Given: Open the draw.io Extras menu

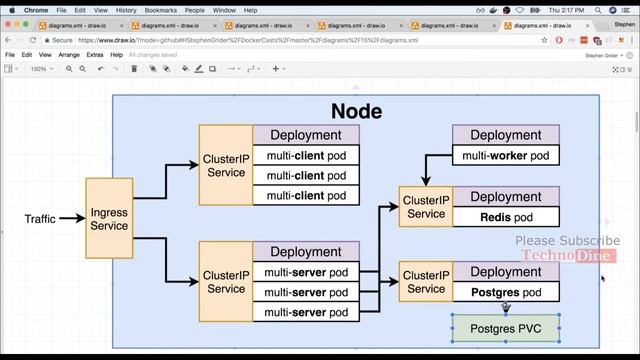Looking at the screenshot, I should (95, 55).
